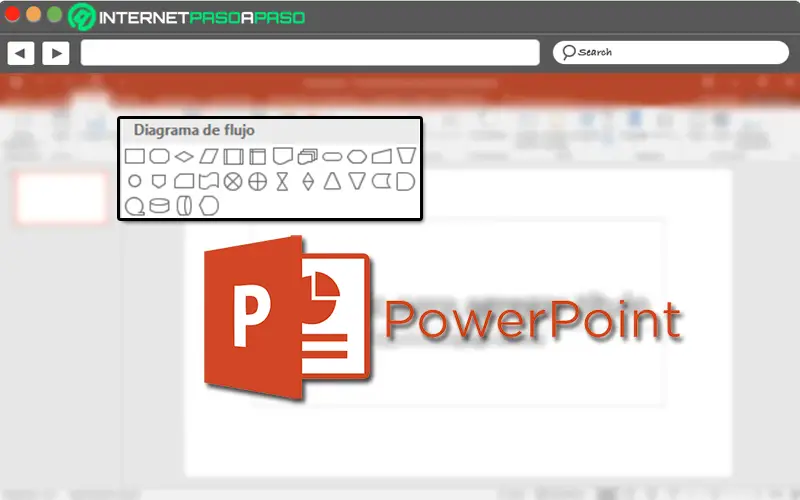Image resolution: width=800 pixels, height=500 pixels.
Task: Select the Manual Operation trapezoid shape
Action: coord(407,156)
